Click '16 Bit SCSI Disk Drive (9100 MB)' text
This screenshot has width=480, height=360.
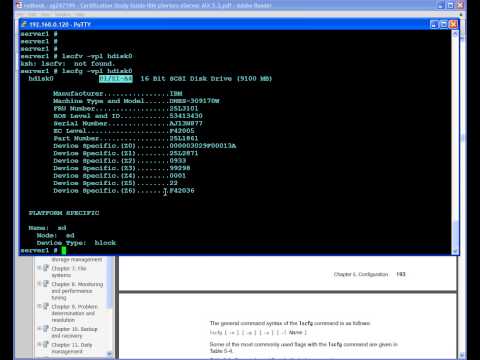click(x=206, y=79)
